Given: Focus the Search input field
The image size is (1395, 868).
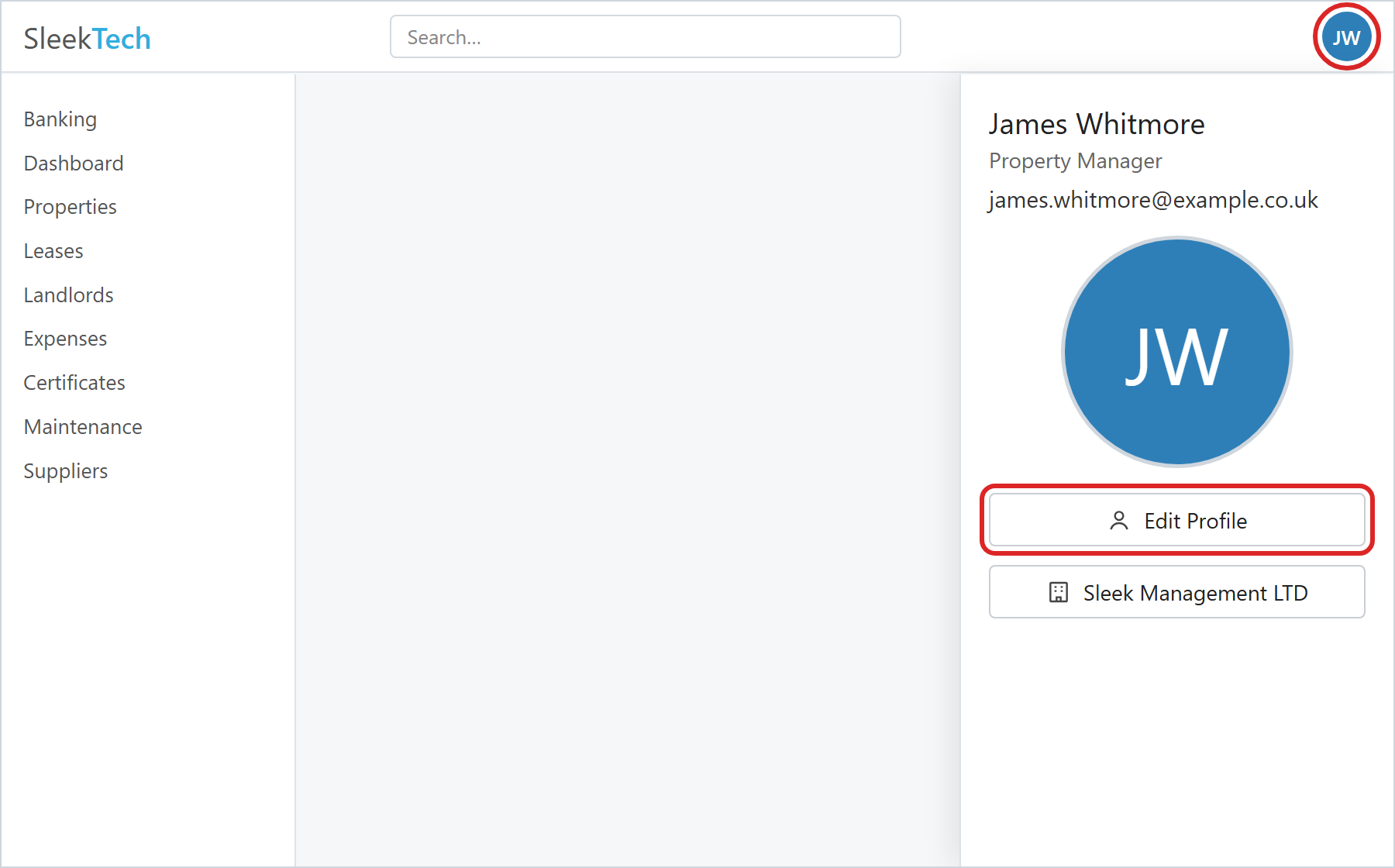Looking at the screenshot, I should [x=645, y=36].
